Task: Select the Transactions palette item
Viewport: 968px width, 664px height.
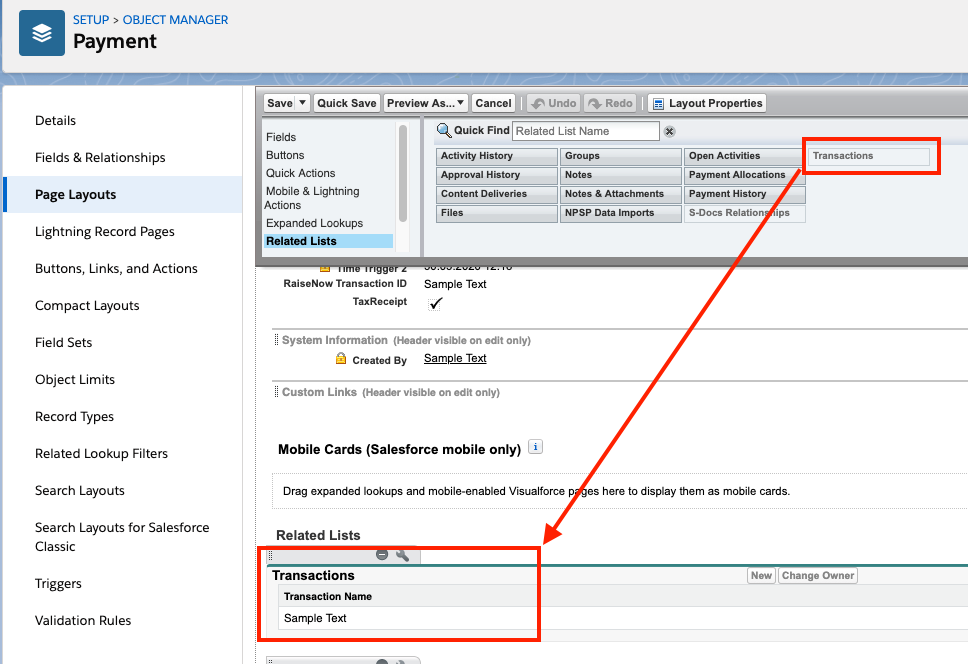Action: click(869, 156)
